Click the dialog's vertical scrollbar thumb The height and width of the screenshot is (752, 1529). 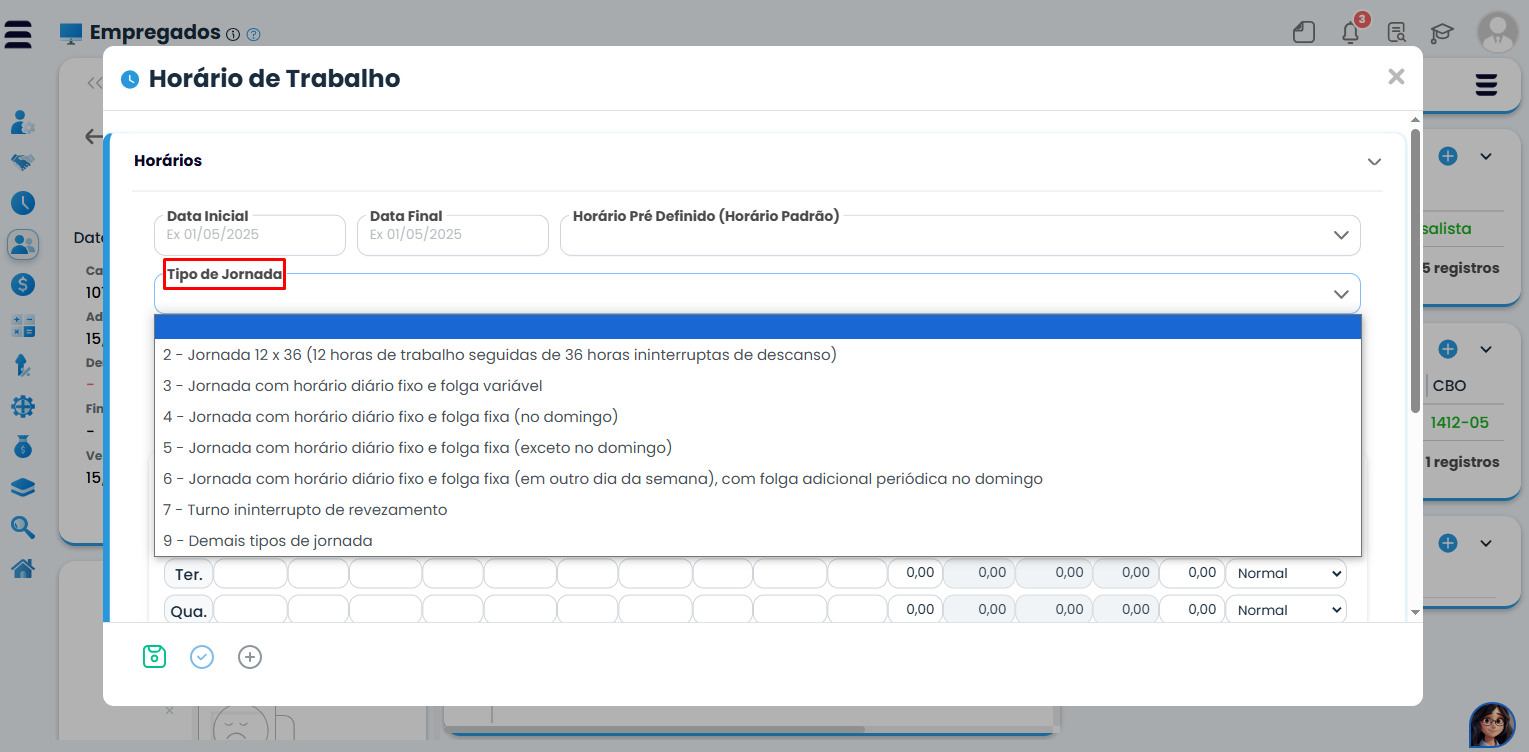click(1415, 270)
